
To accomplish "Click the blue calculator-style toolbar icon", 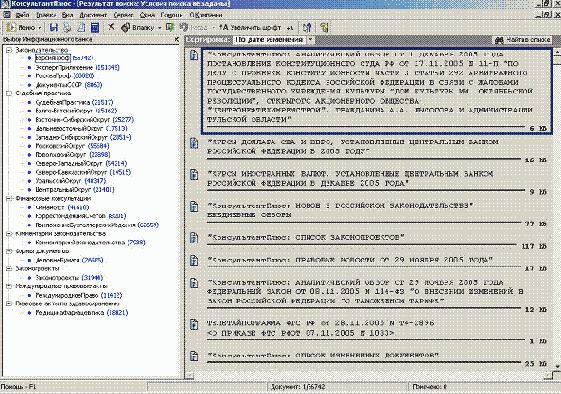I will coord(95,28).
